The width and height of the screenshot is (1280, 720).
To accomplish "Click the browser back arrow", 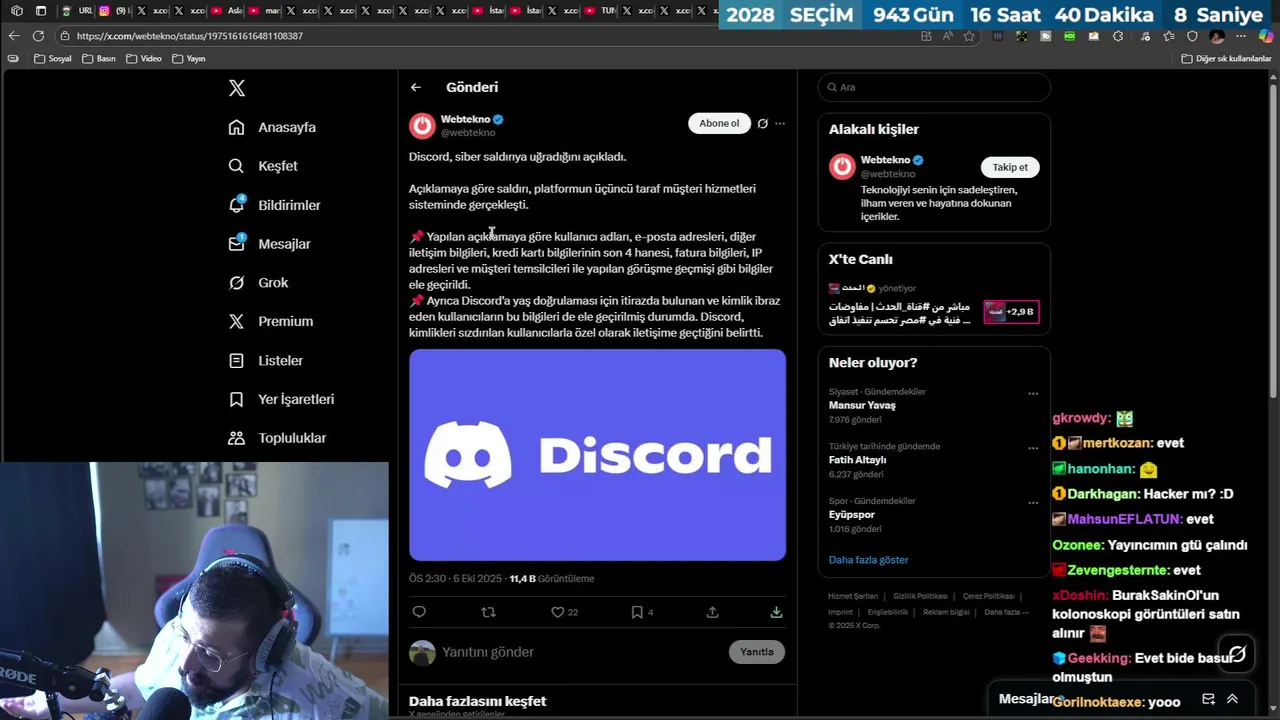I will [x=14, y=36].
